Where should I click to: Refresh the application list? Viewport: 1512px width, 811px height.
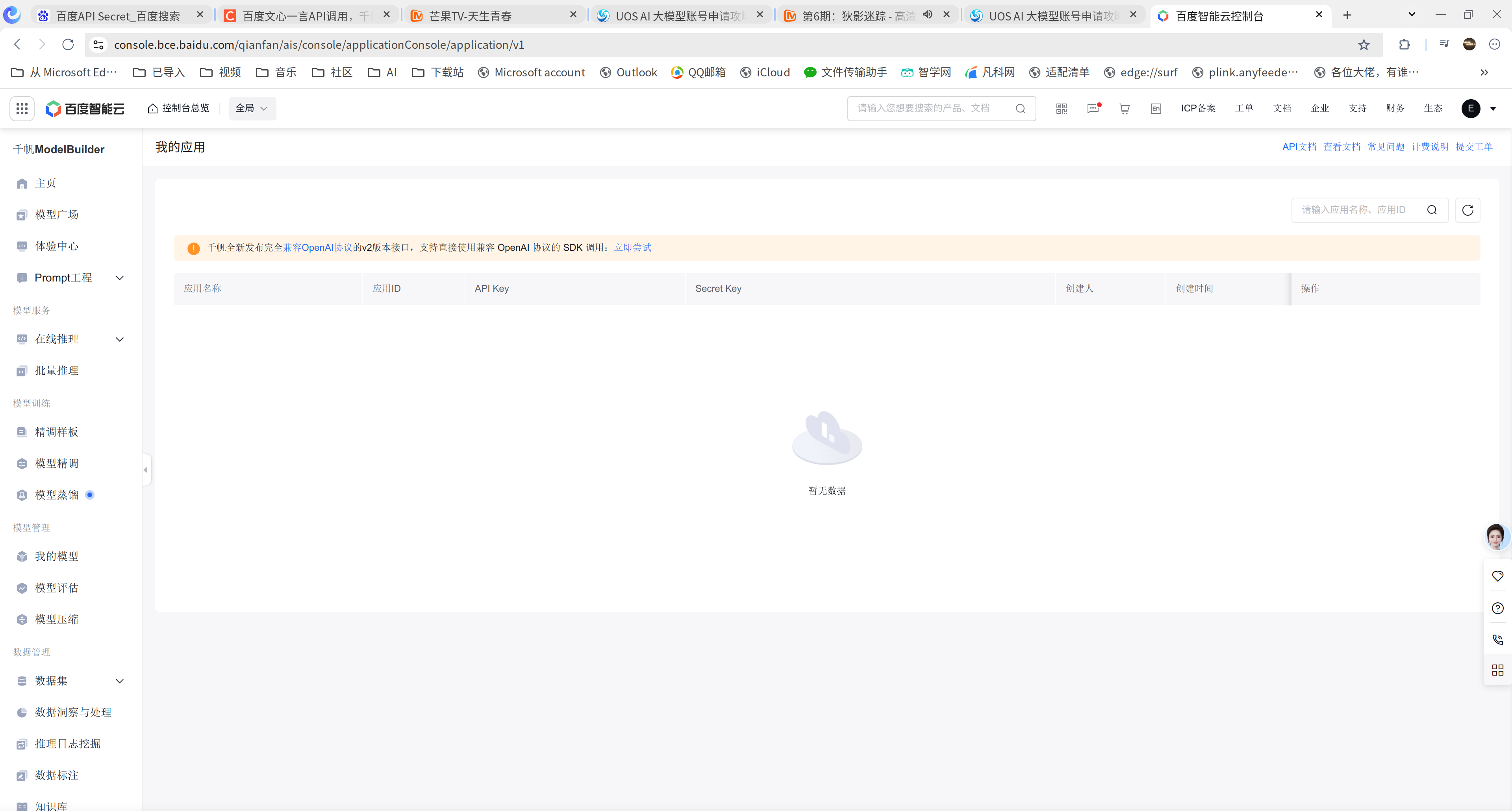pos(1468,210)
